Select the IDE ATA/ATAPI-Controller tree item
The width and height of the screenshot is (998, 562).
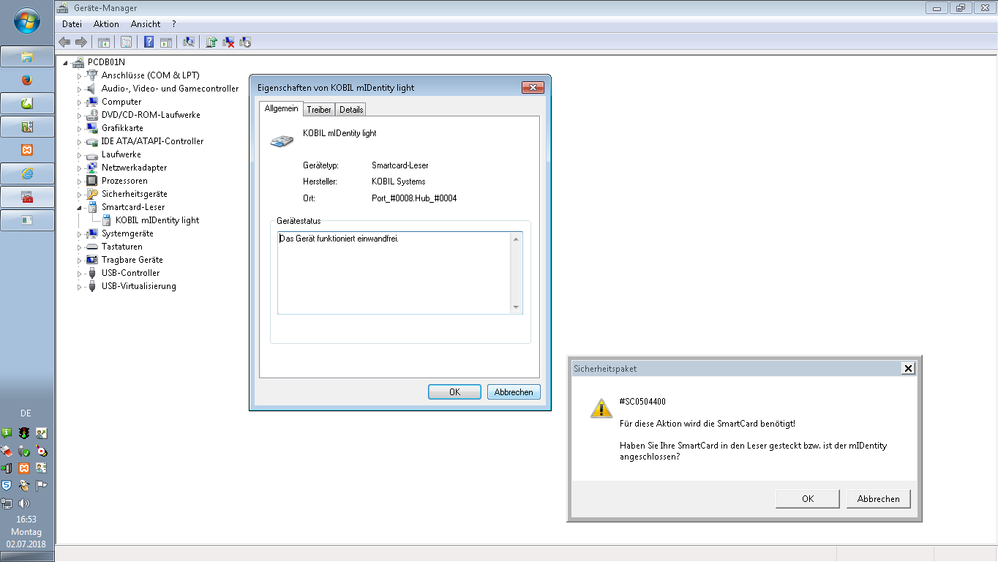152,141
